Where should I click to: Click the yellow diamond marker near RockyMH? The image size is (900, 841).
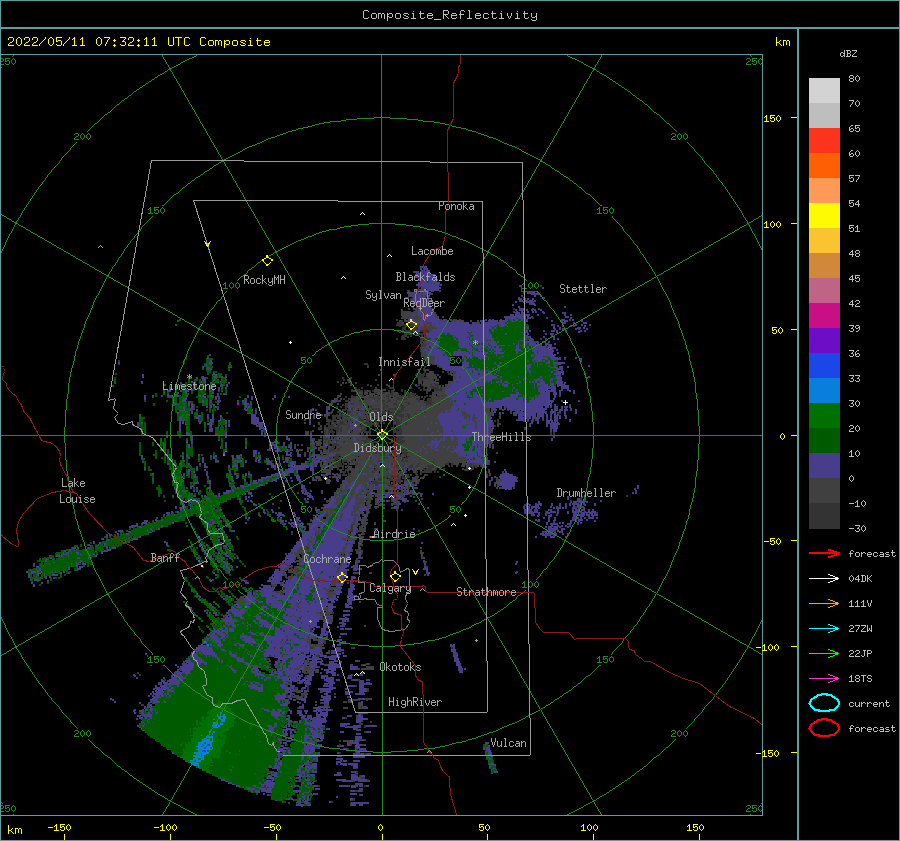(267, 261)
